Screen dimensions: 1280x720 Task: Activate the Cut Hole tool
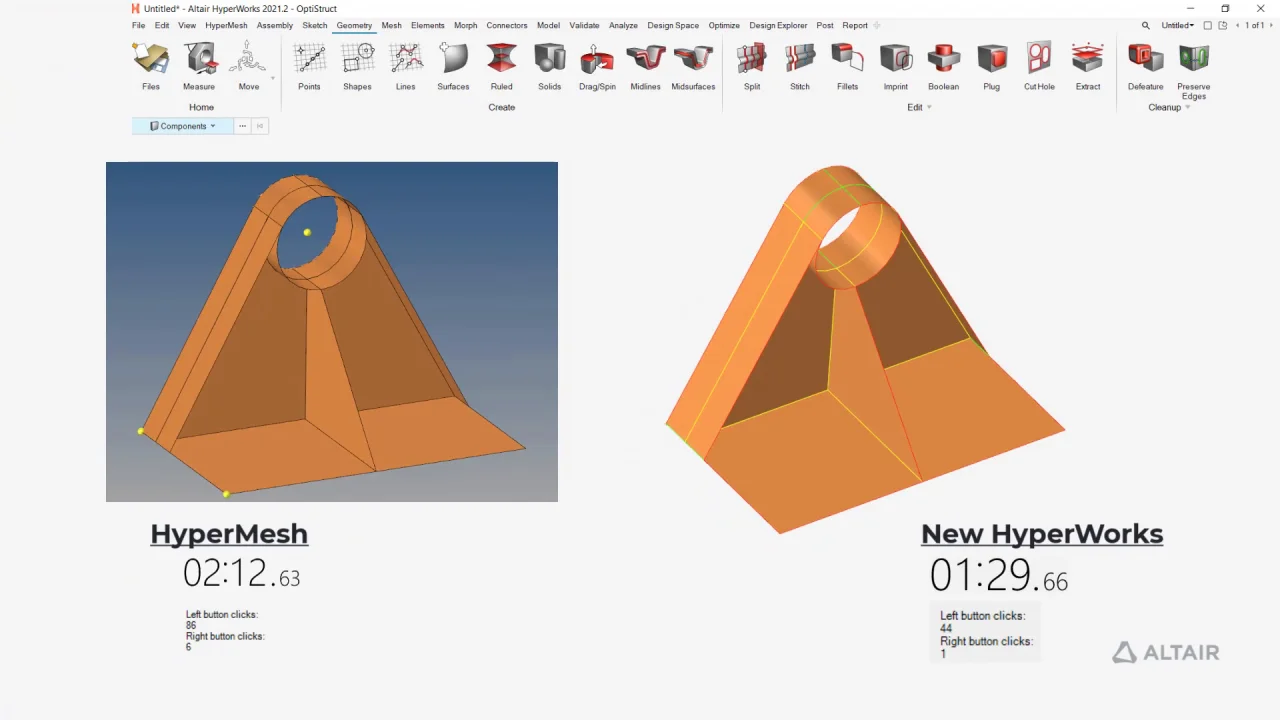[1039, 66]
